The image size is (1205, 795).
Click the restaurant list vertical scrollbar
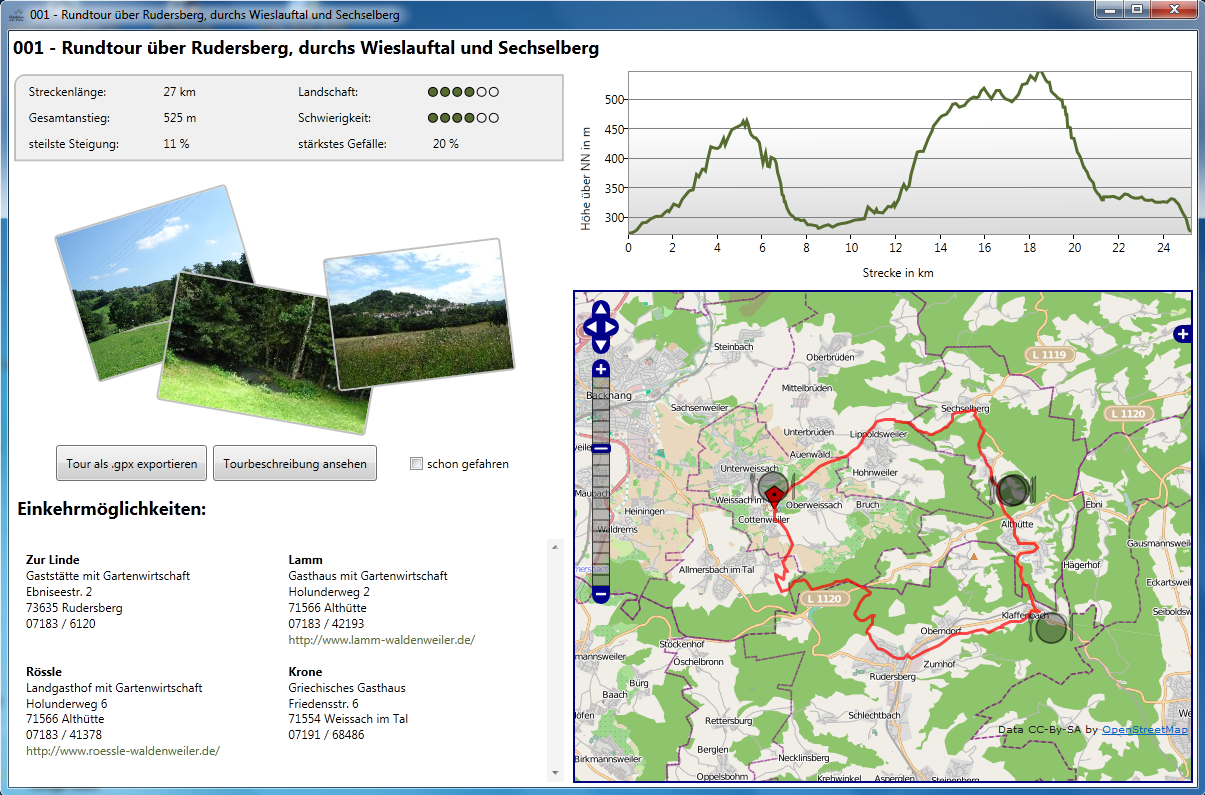(553, 660)
